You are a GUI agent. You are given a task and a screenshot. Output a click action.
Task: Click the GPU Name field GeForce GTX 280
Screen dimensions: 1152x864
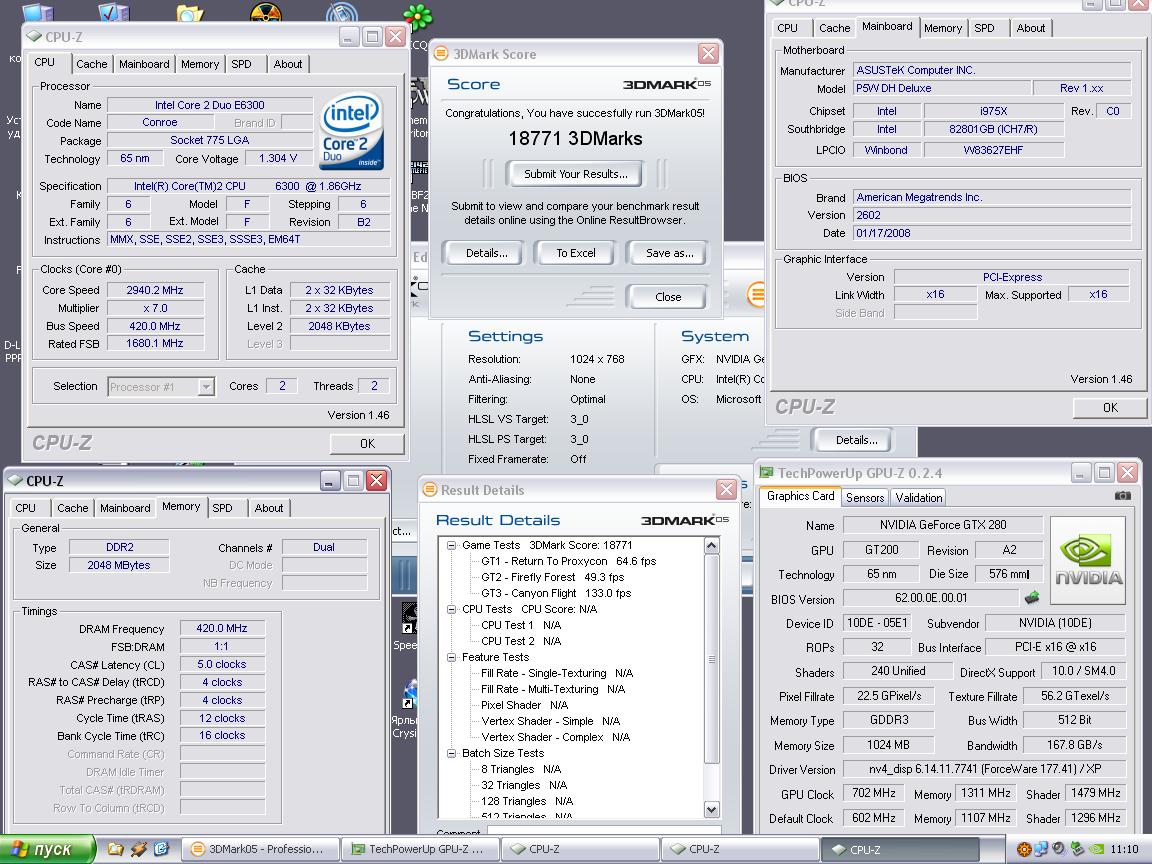(x=943, y=525)
